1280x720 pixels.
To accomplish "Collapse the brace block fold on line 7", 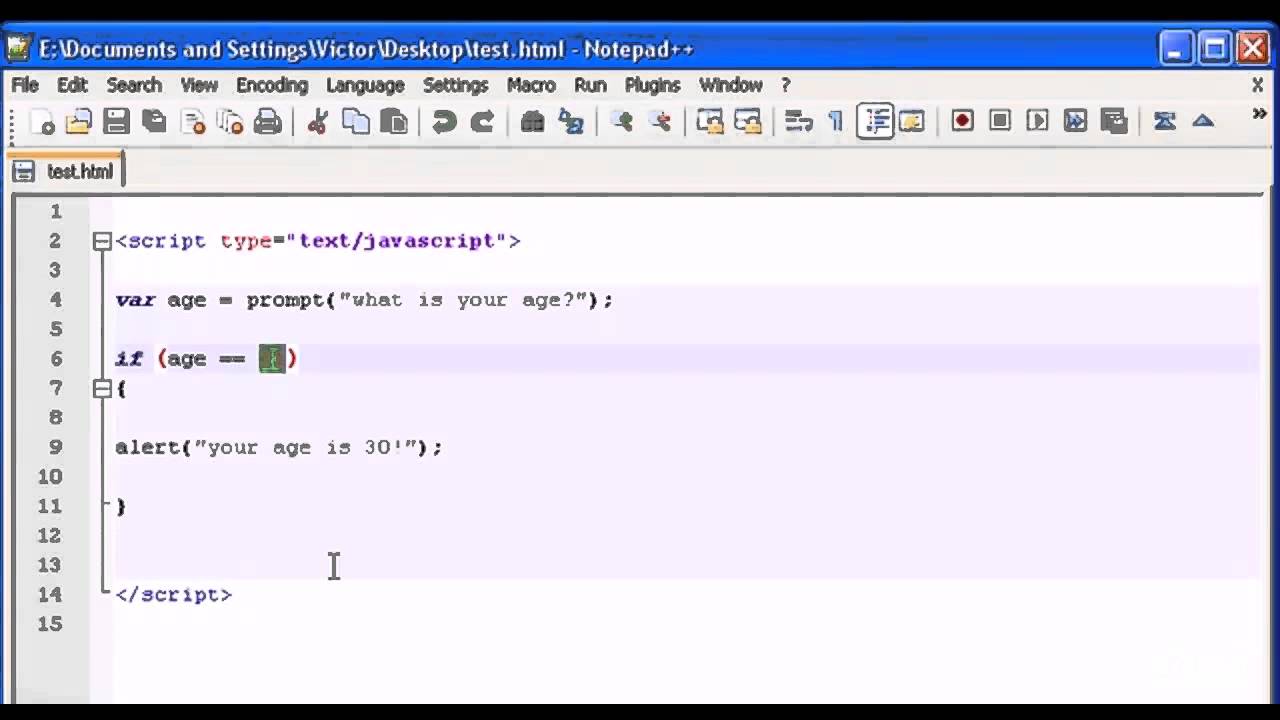I will click(102, 388).
